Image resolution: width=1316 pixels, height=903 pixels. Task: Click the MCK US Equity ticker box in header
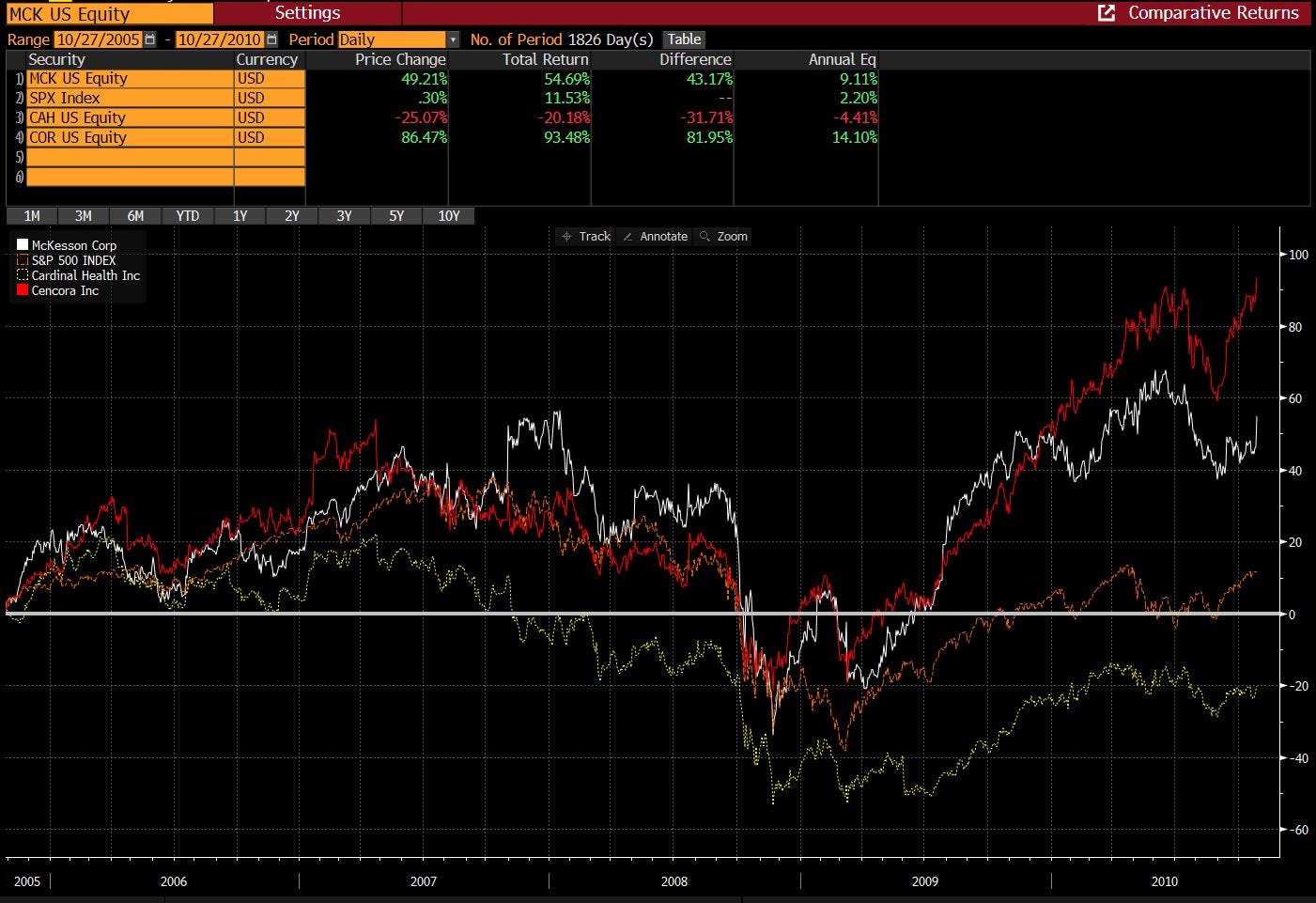click(x=108, y=13)
